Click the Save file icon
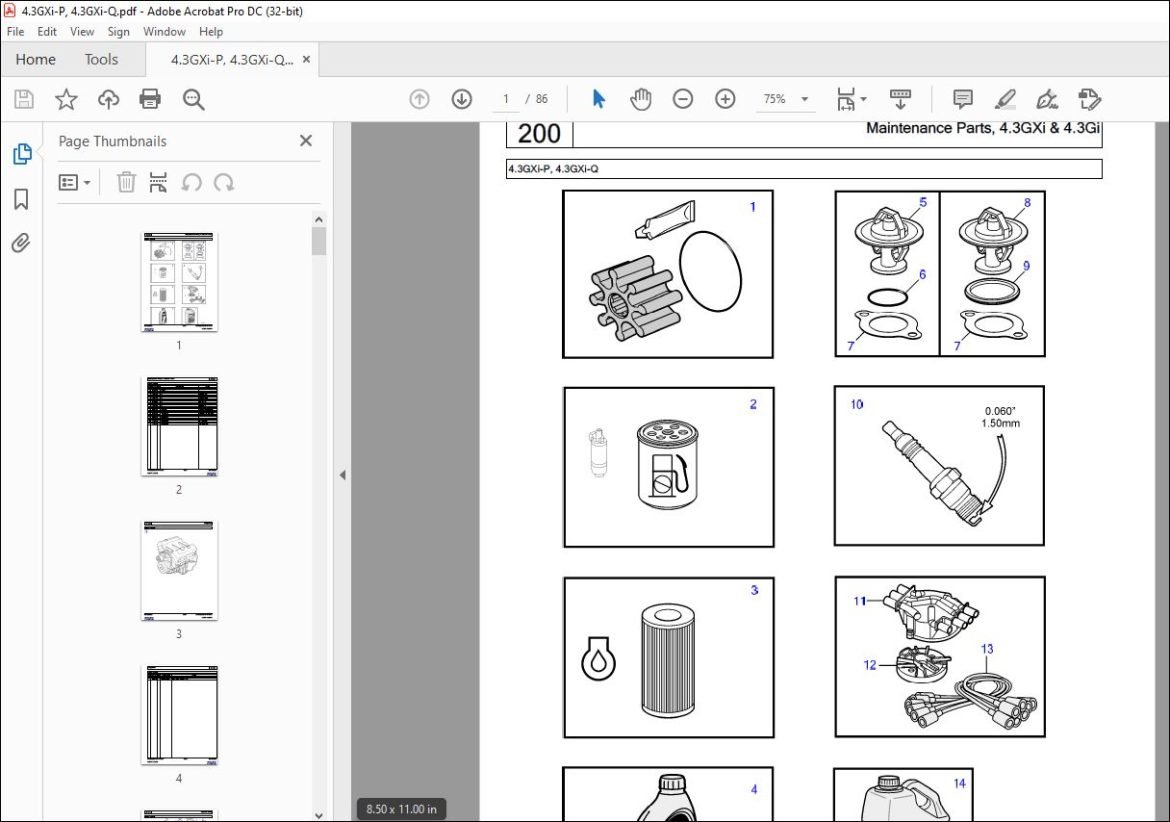Viewport: 1170px width, 822px height. [x=24, y=99]
